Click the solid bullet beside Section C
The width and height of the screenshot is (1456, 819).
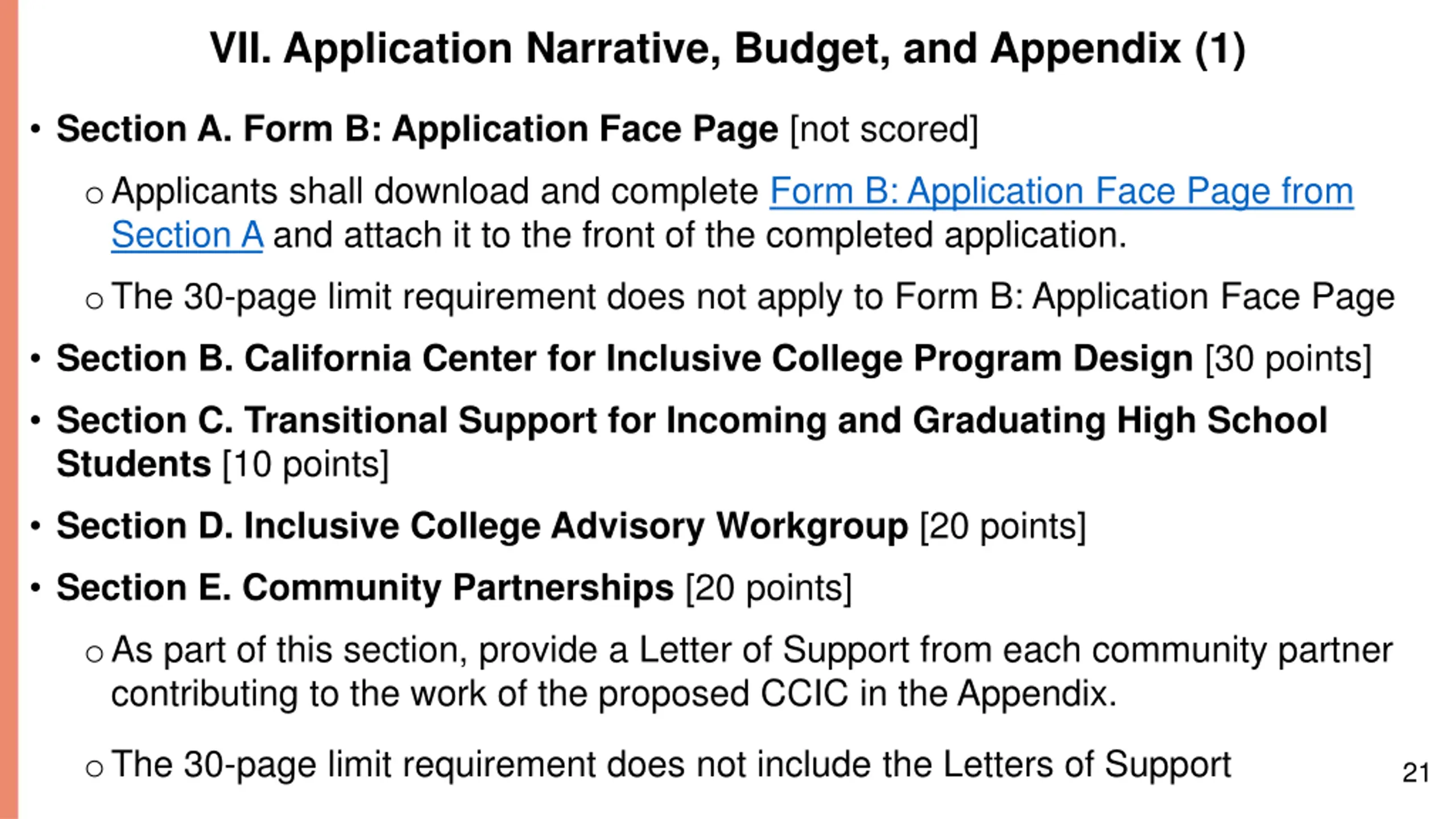click(36, 421)
